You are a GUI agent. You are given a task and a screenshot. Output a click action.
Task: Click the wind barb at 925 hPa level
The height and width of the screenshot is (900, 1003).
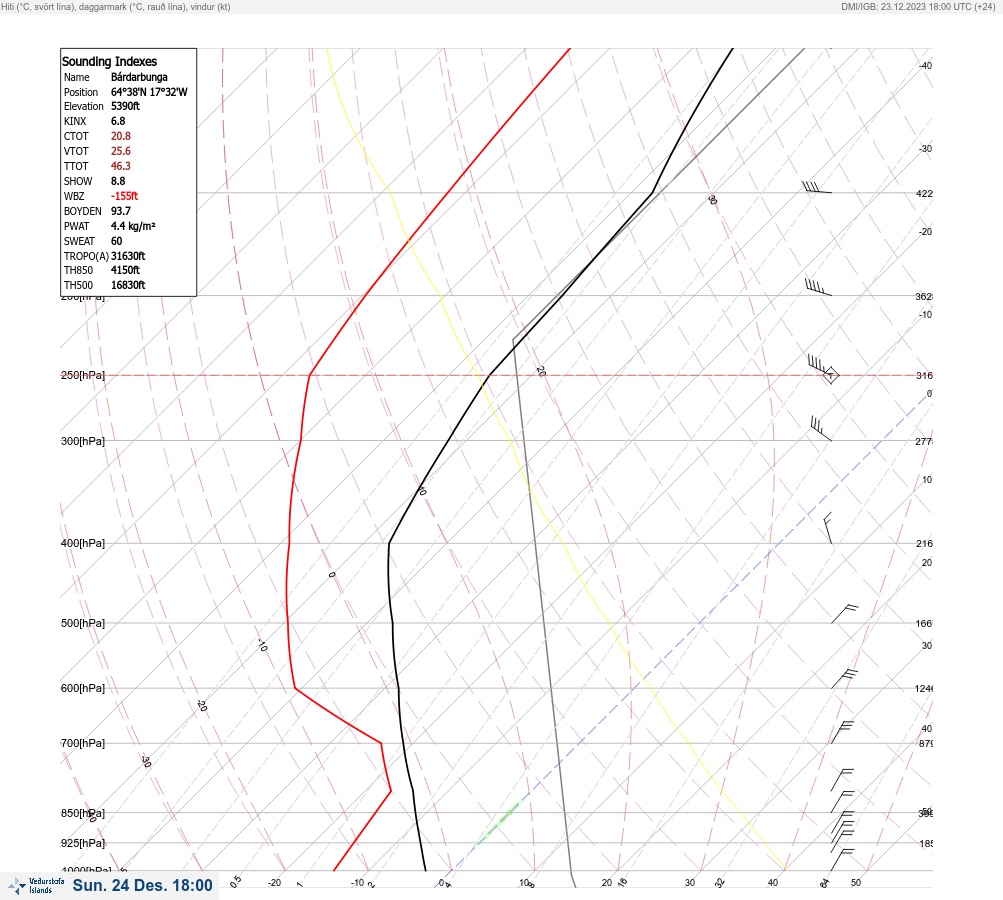842,833
